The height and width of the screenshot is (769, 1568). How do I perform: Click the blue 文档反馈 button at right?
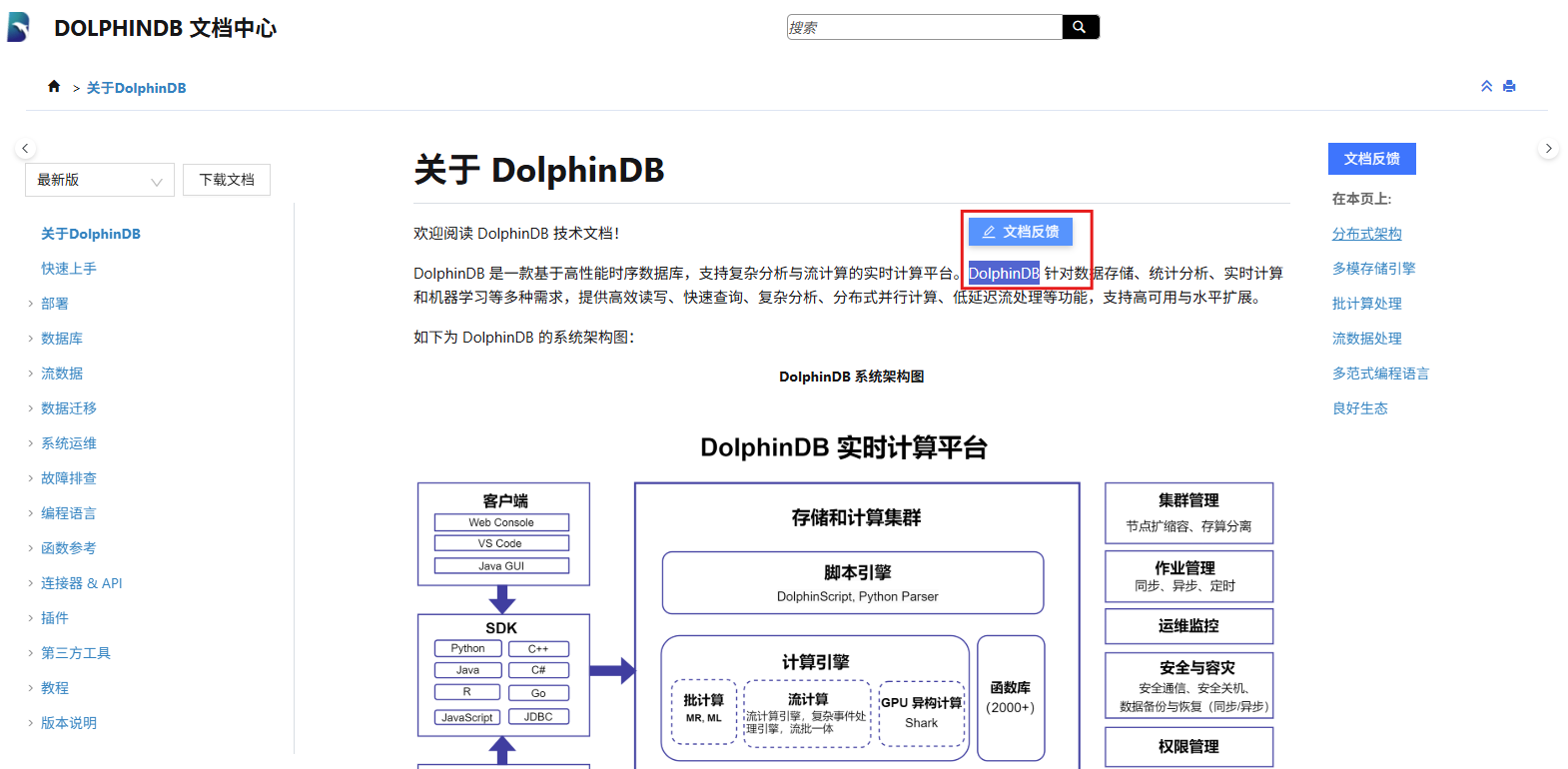1372,159
